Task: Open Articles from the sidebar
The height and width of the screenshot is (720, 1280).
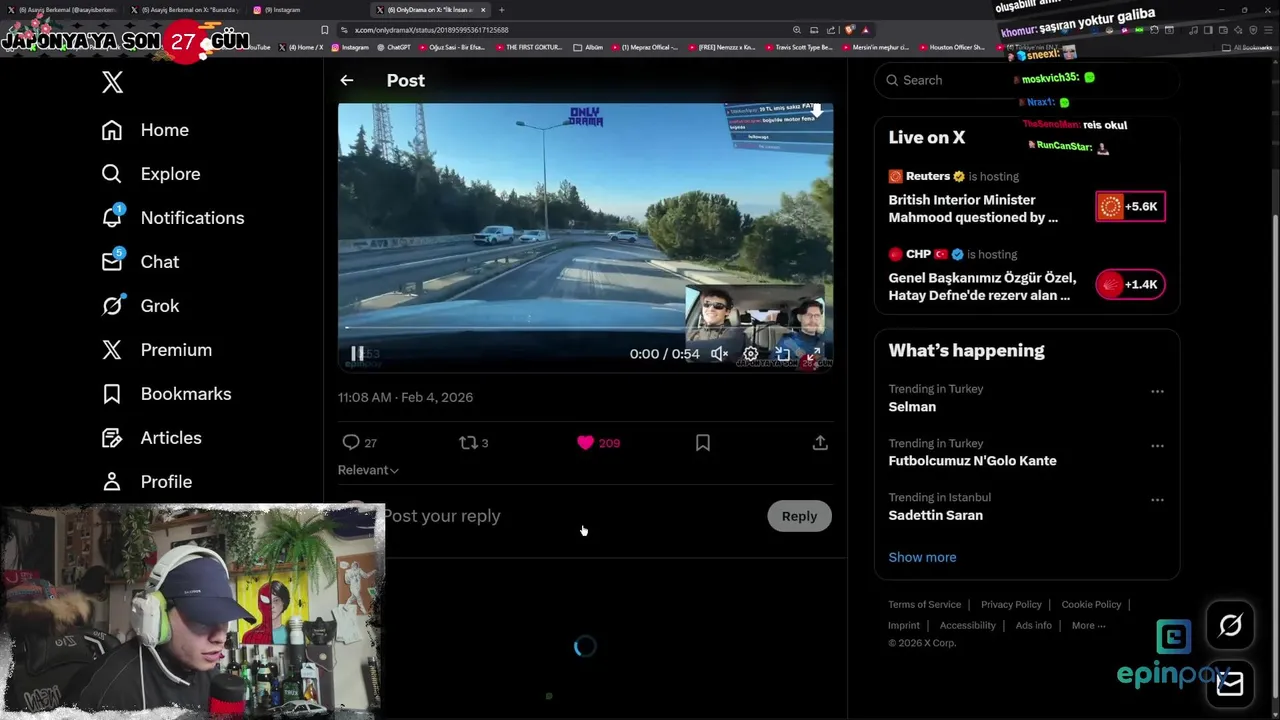Action: tap(151, 438)
